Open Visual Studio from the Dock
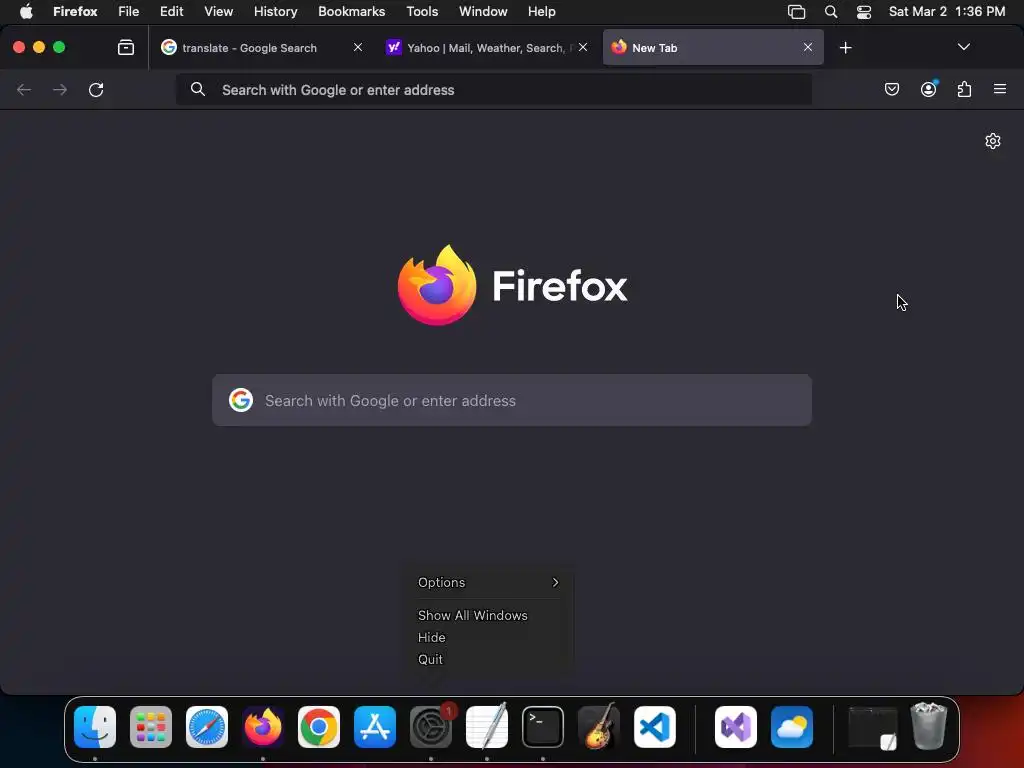Screen dimensions: 1024x768 736,727
